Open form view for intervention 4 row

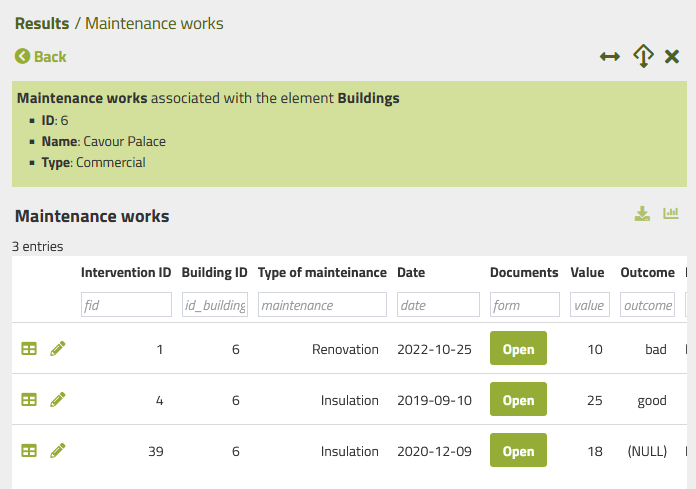(29, 400)
